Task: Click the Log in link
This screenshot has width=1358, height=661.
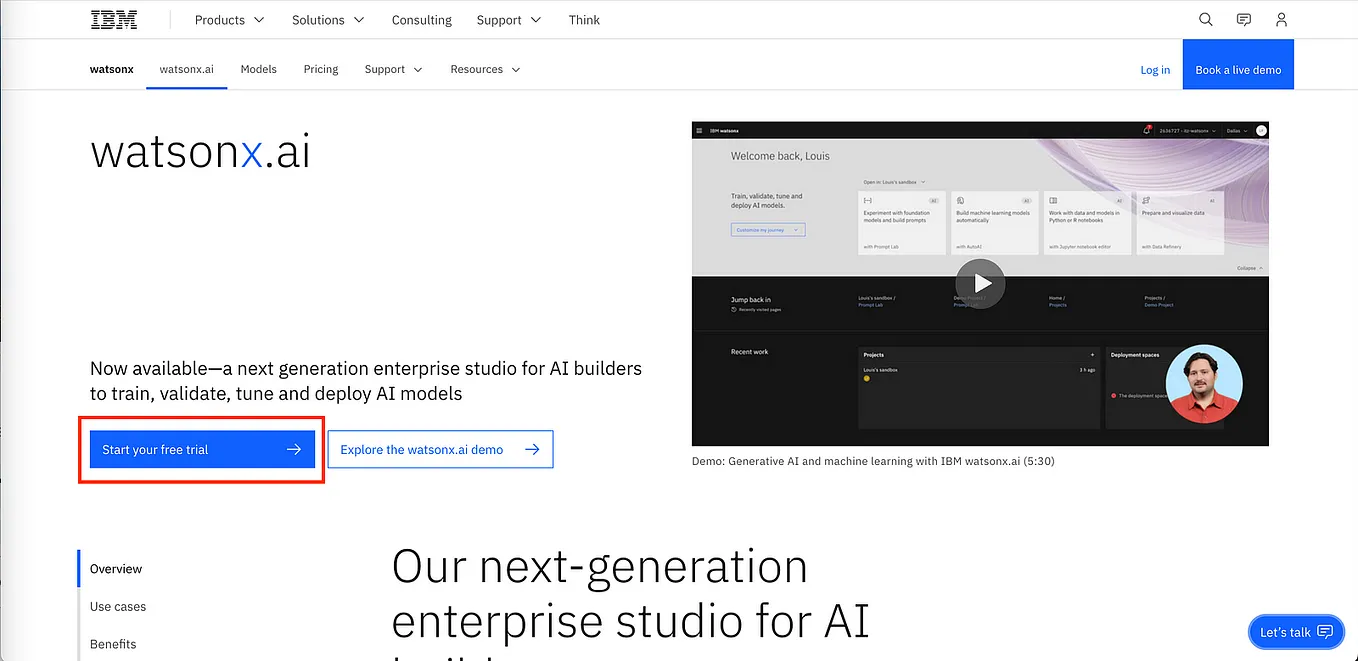Action: pyautogui.click(x=1155, y=69)
